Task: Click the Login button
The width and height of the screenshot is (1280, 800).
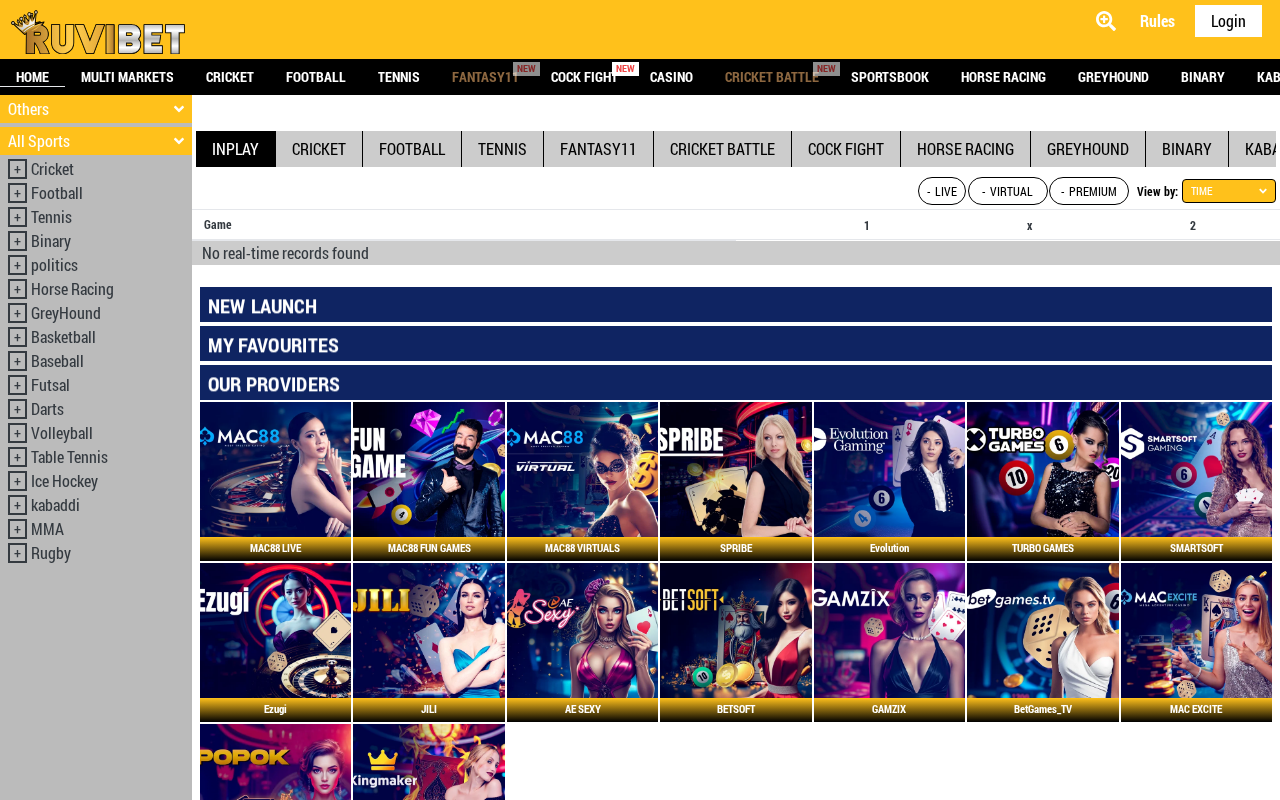Action: 1228,21
